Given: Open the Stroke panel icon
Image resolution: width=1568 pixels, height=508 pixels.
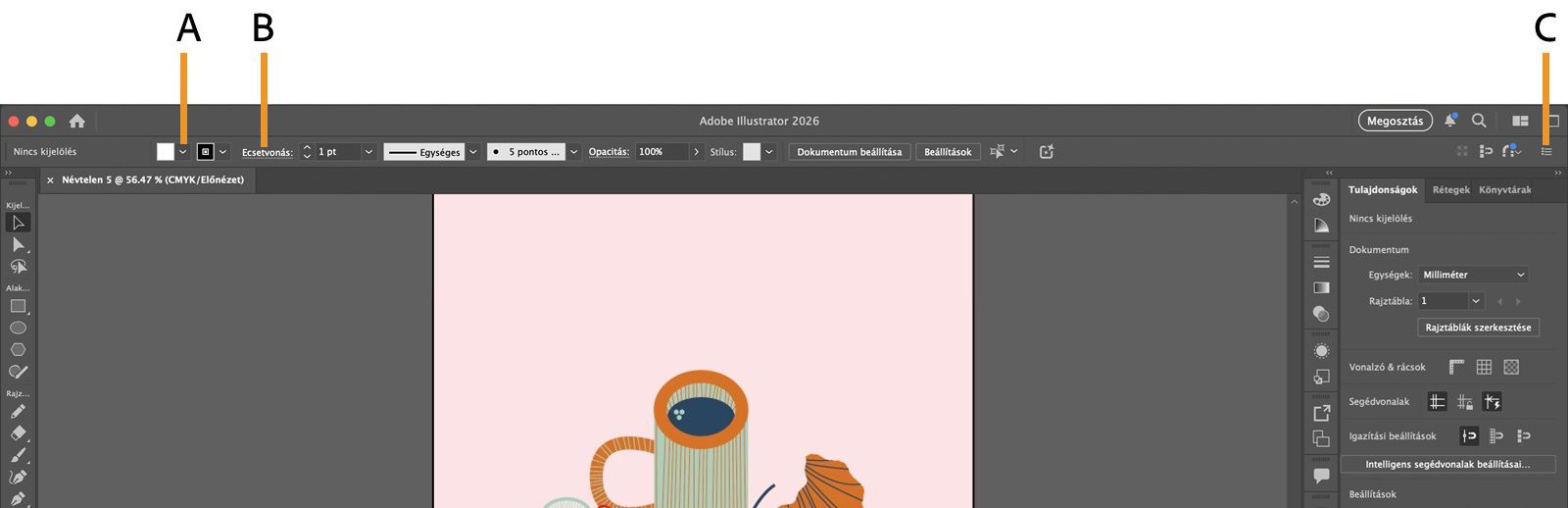Looking at the screenshot, I should click(1321, 262).
